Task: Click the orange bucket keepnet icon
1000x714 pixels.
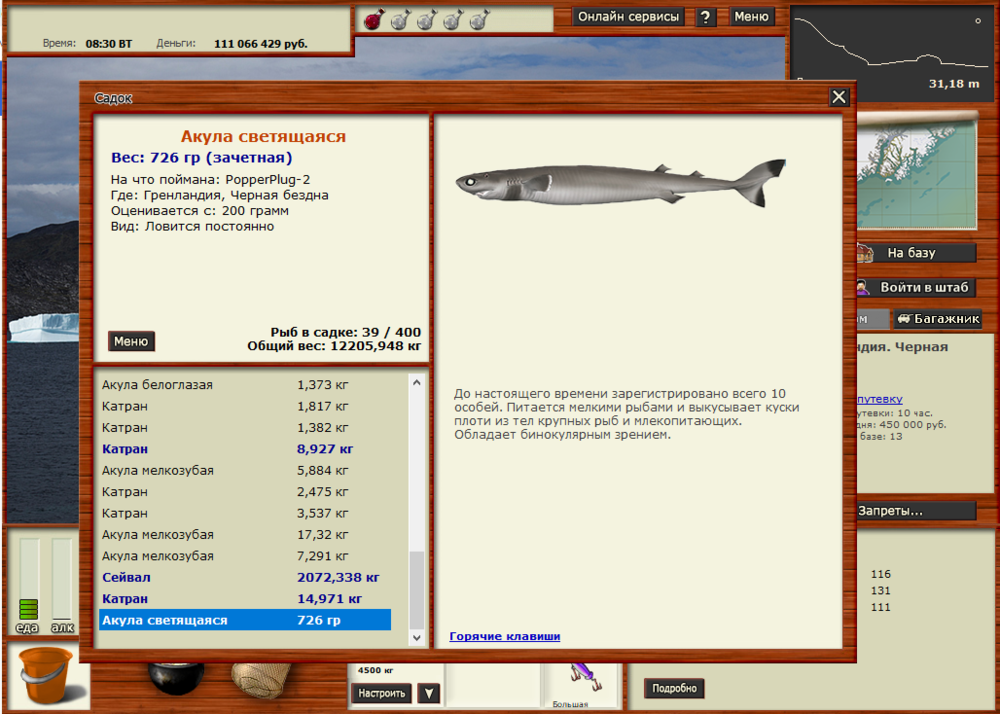Action: 44,675
